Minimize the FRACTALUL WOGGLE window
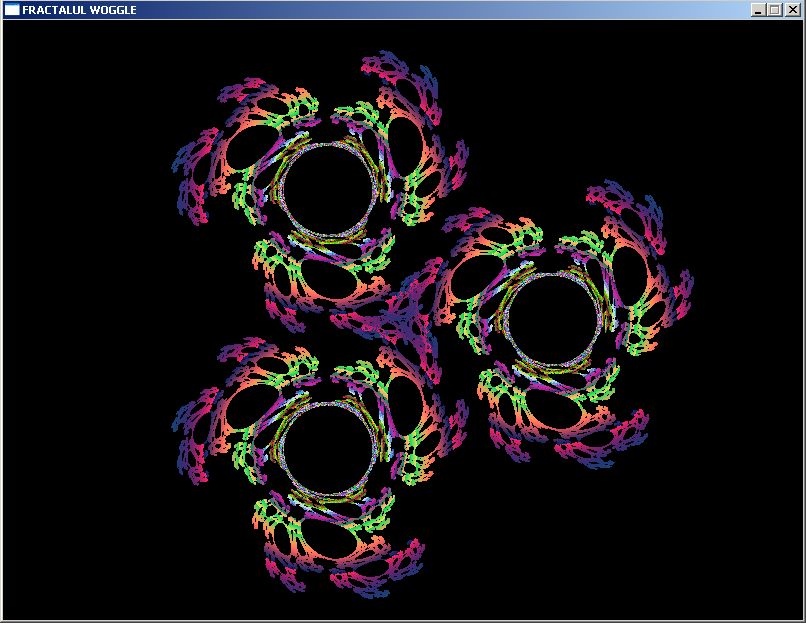Viewport: 806px width, 623px height. [758, 10]
